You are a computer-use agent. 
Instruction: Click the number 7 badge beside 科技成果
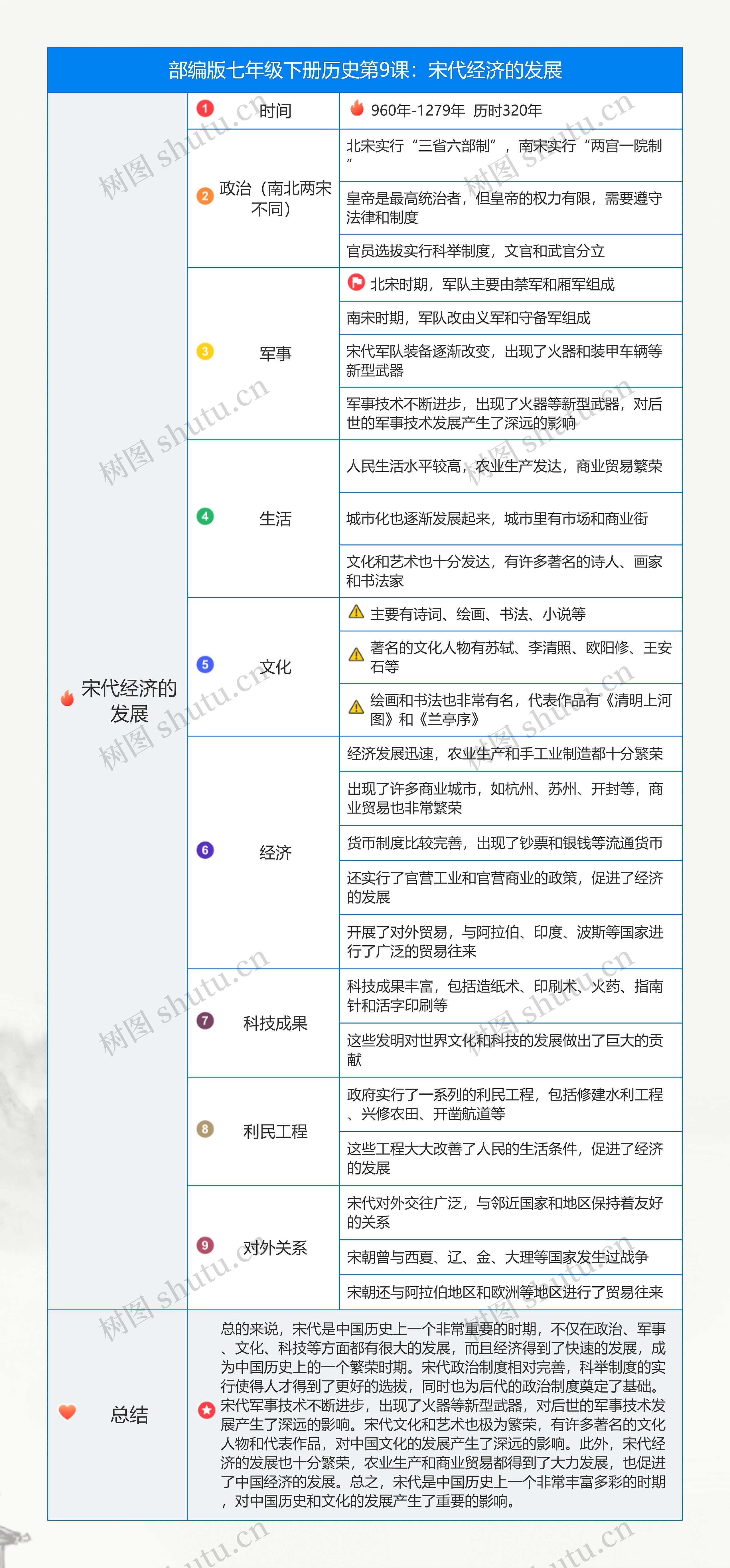pos(205,1020)
